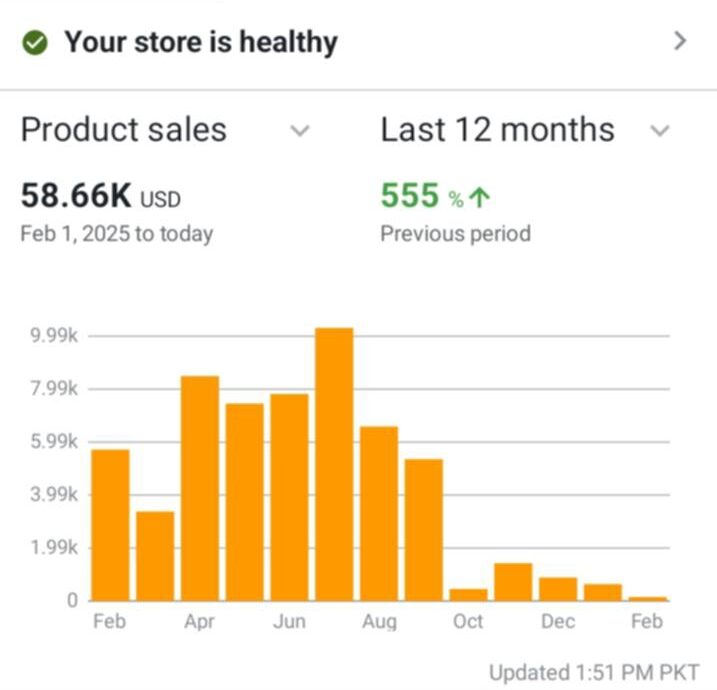Click the green upward trend arrow
The image size is (717, 690).
pyautogui.click(x=479, y=198)
